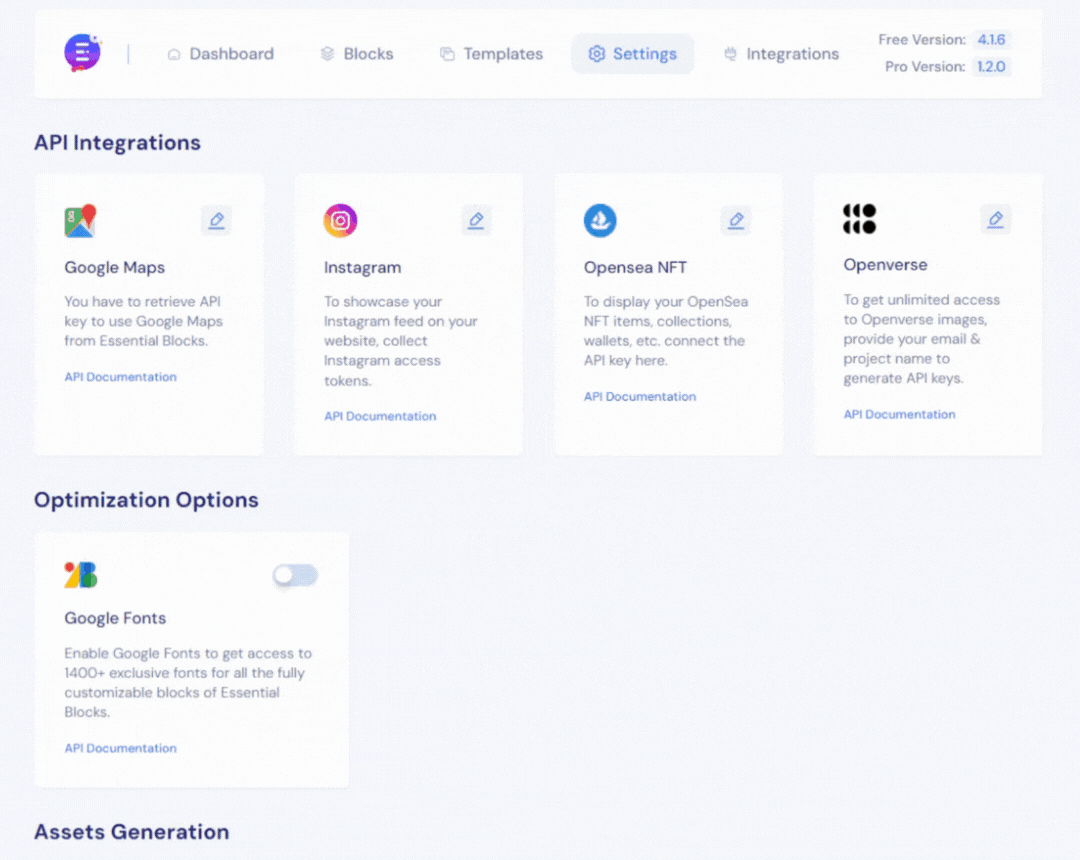The image size is (1080, 860).
Task: Open the Openverse edit pencil icon
Action: tap(995, 220)
